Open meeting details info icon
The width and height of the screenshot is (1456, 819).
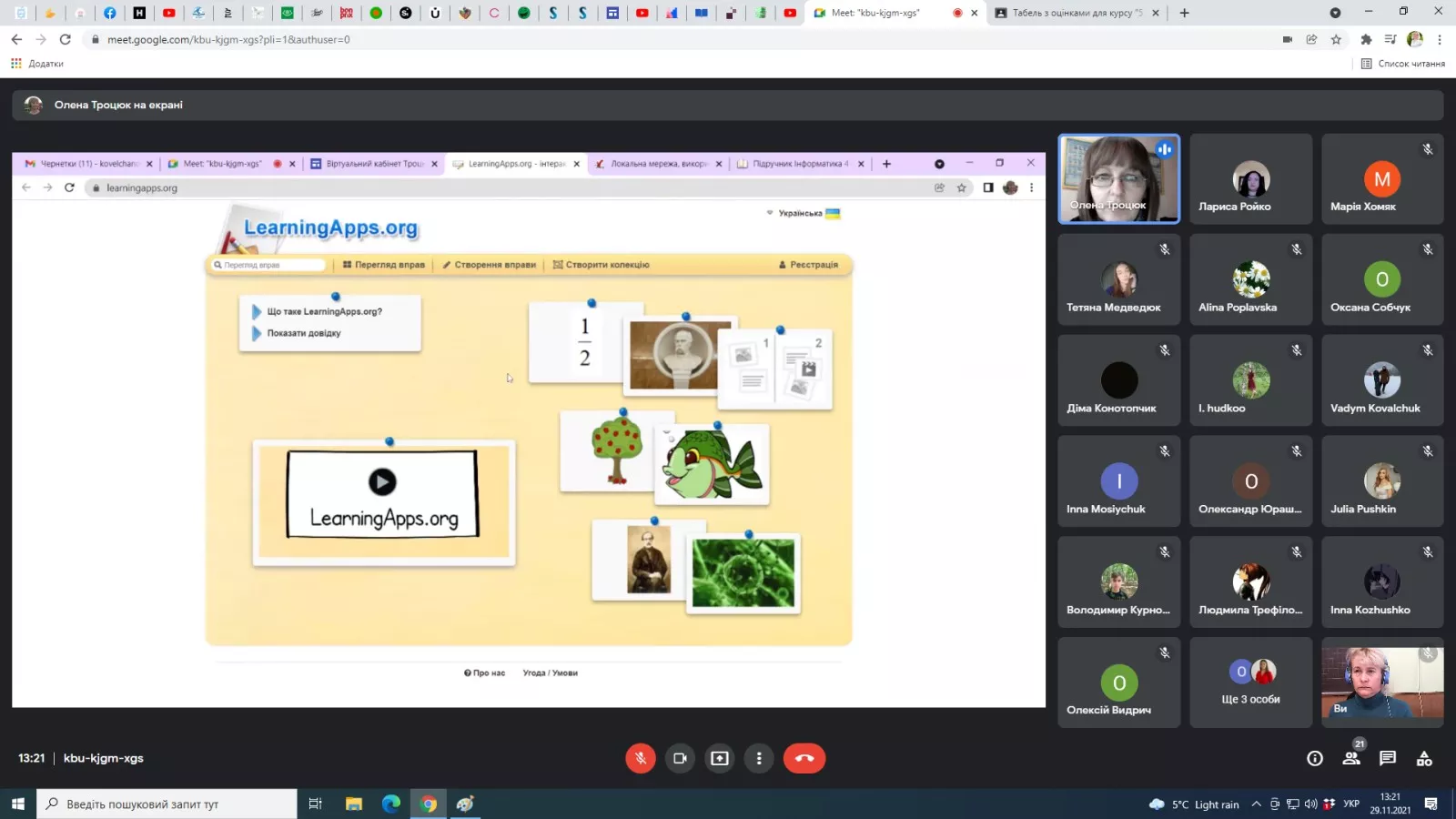coord(1315,758)
